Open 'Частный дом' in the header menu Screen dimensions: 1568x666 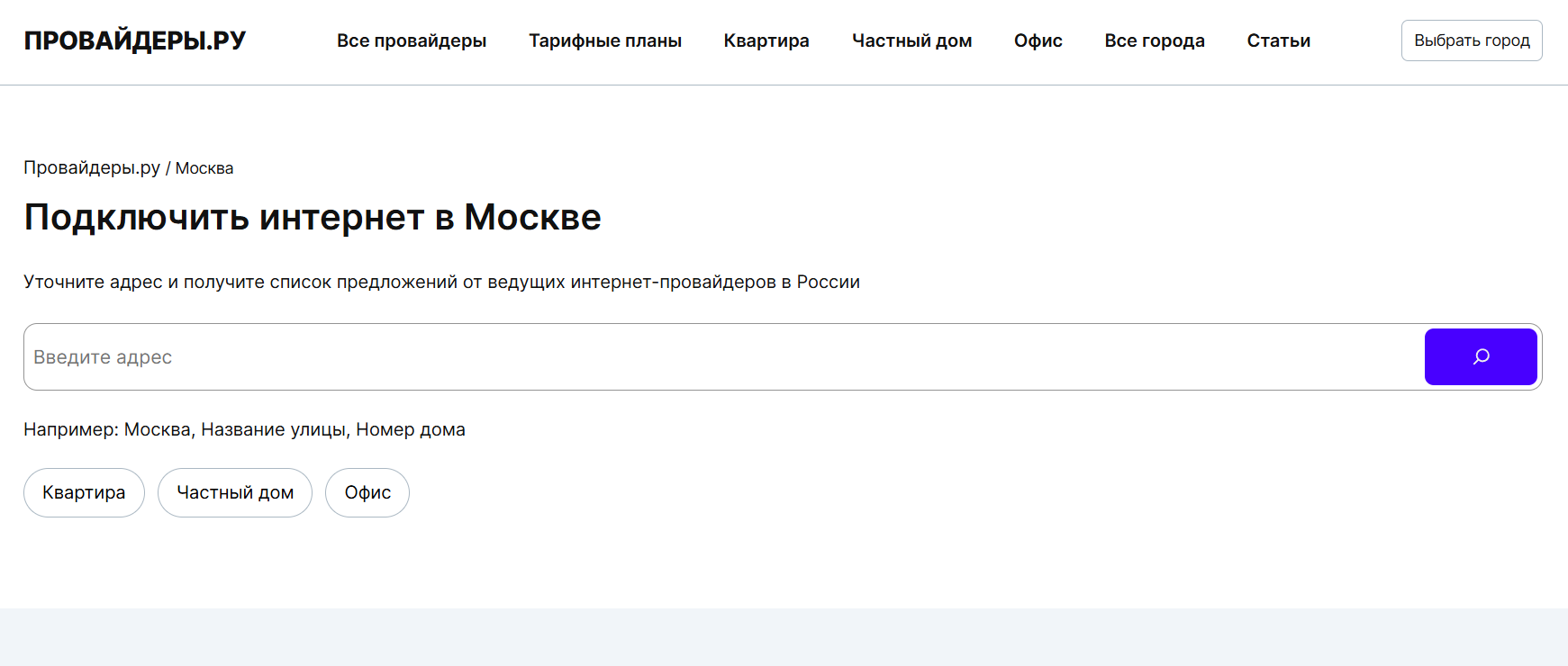(911, 40)
